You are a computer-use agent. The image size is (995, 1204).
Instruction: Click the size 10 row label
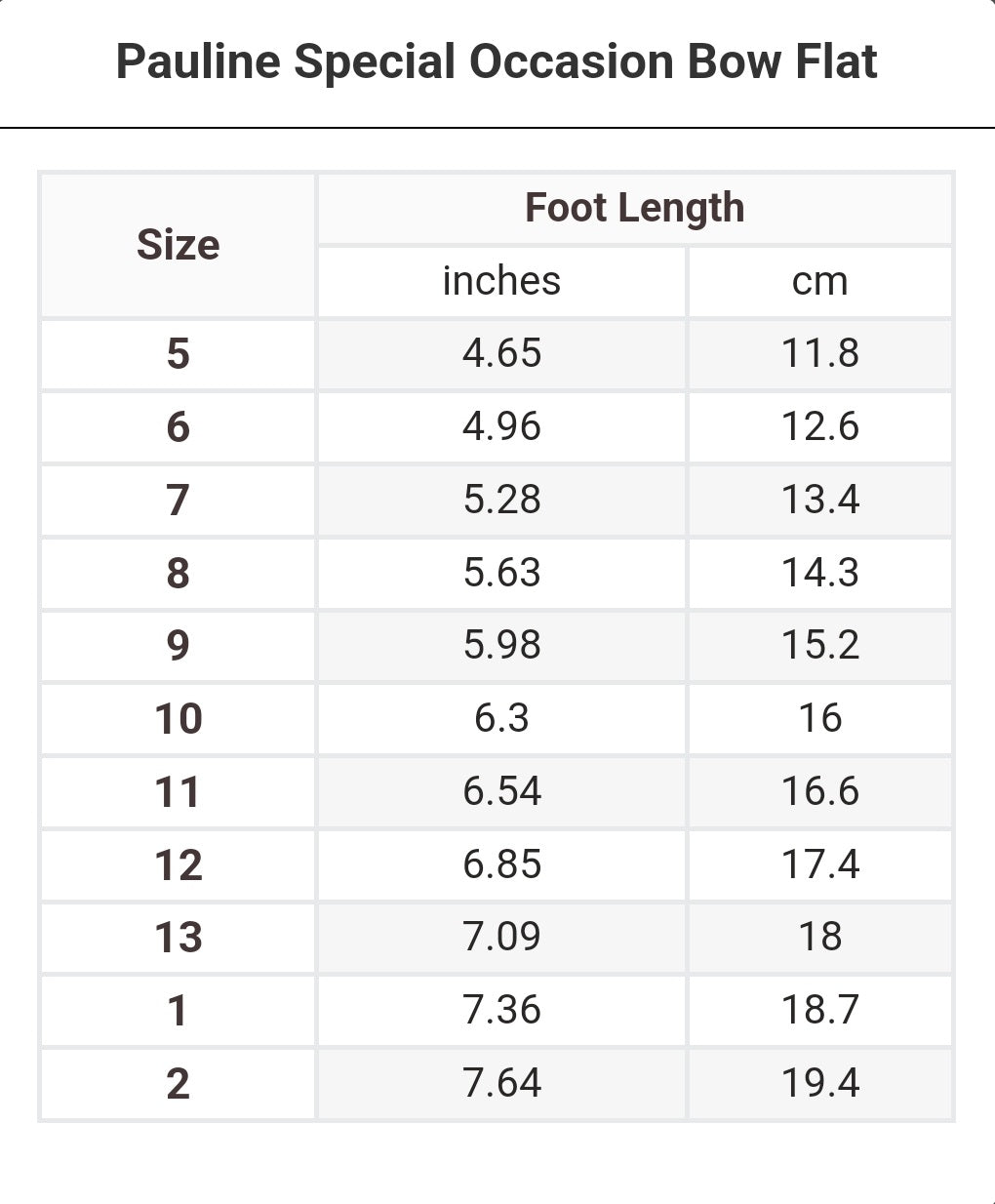coord(178,718)
